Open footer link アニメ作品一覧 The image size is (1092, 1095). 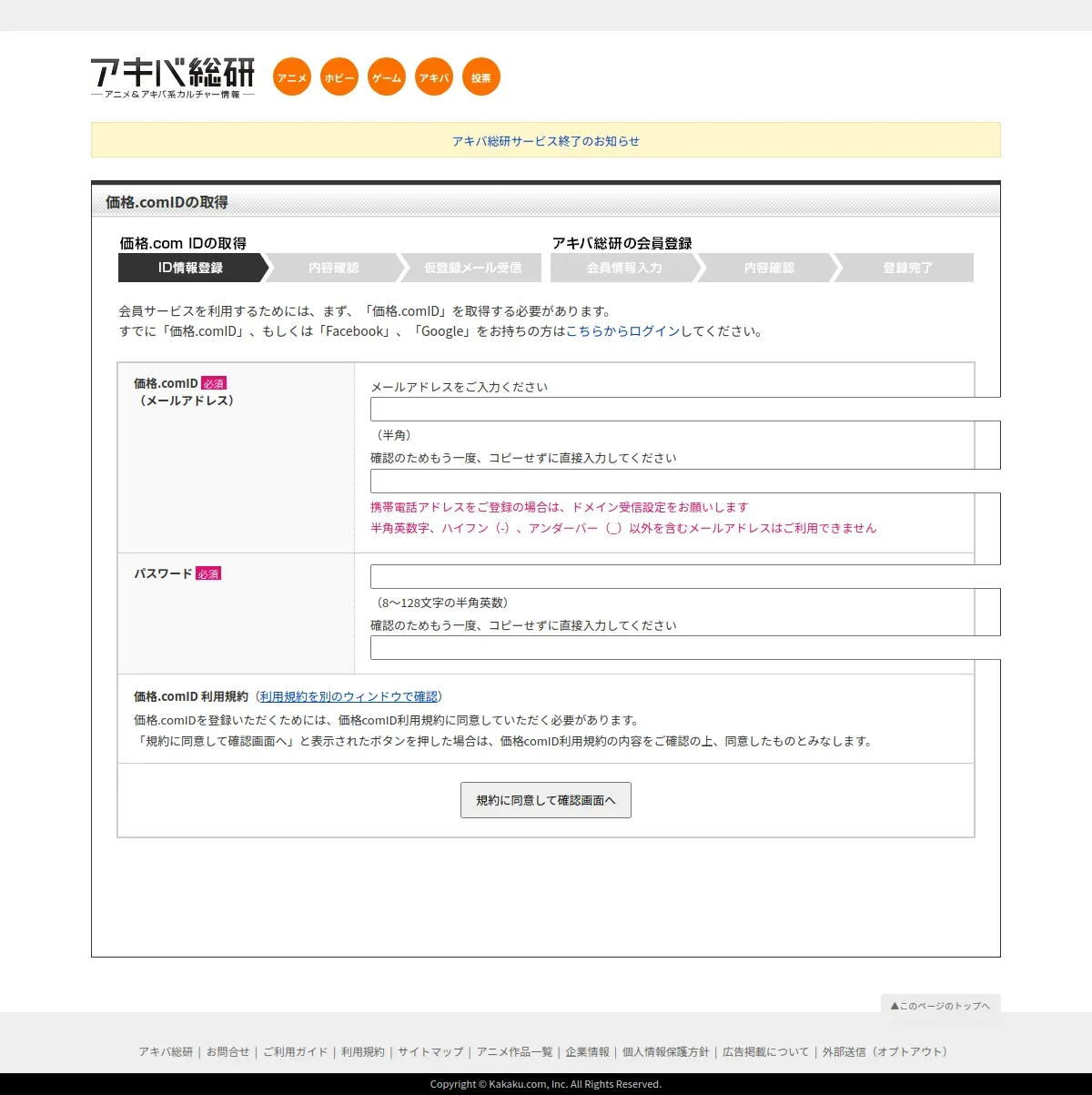coord(514,1051)
